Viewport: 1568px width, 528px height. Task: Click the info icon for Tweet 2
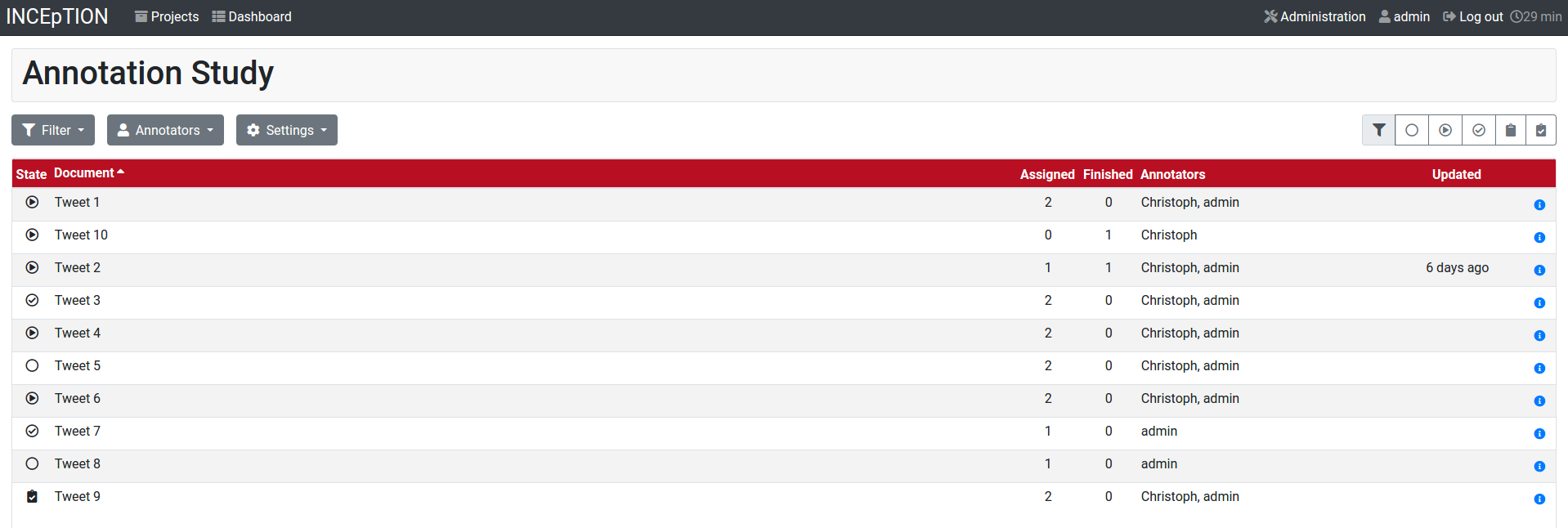coord(1539,270)
